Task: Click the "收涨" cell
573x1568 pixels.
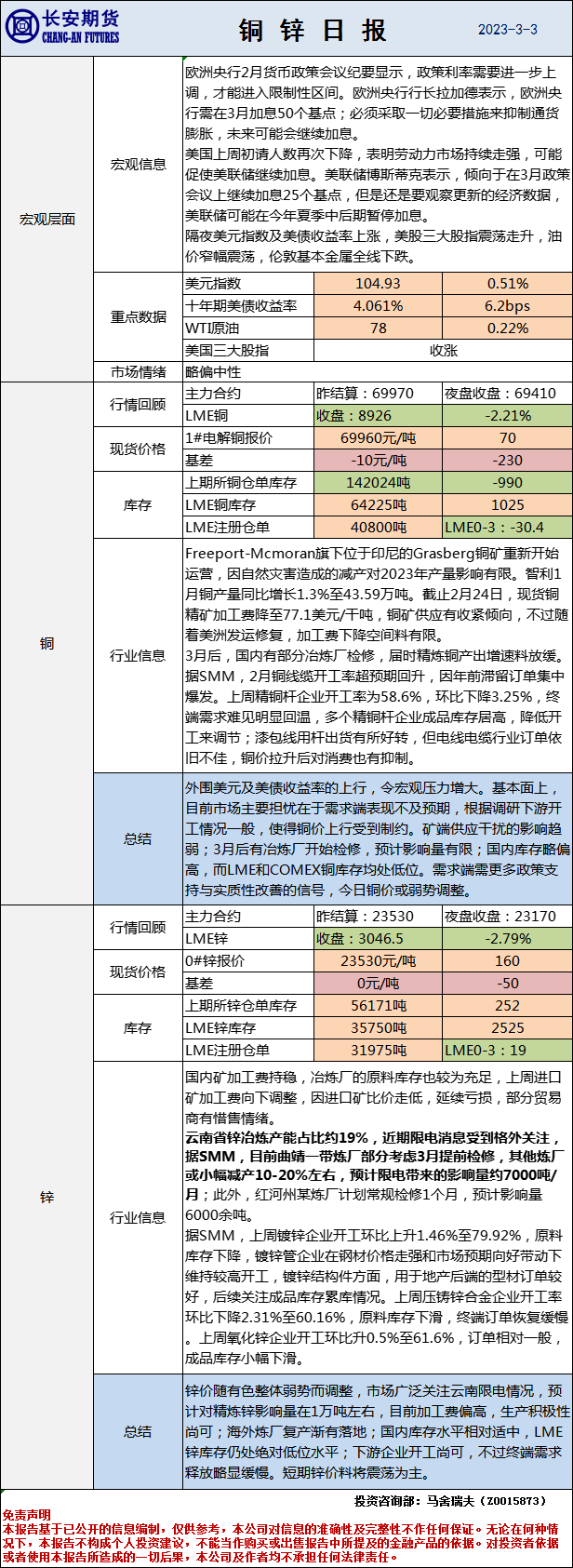Action: click(x=444, y=351)
